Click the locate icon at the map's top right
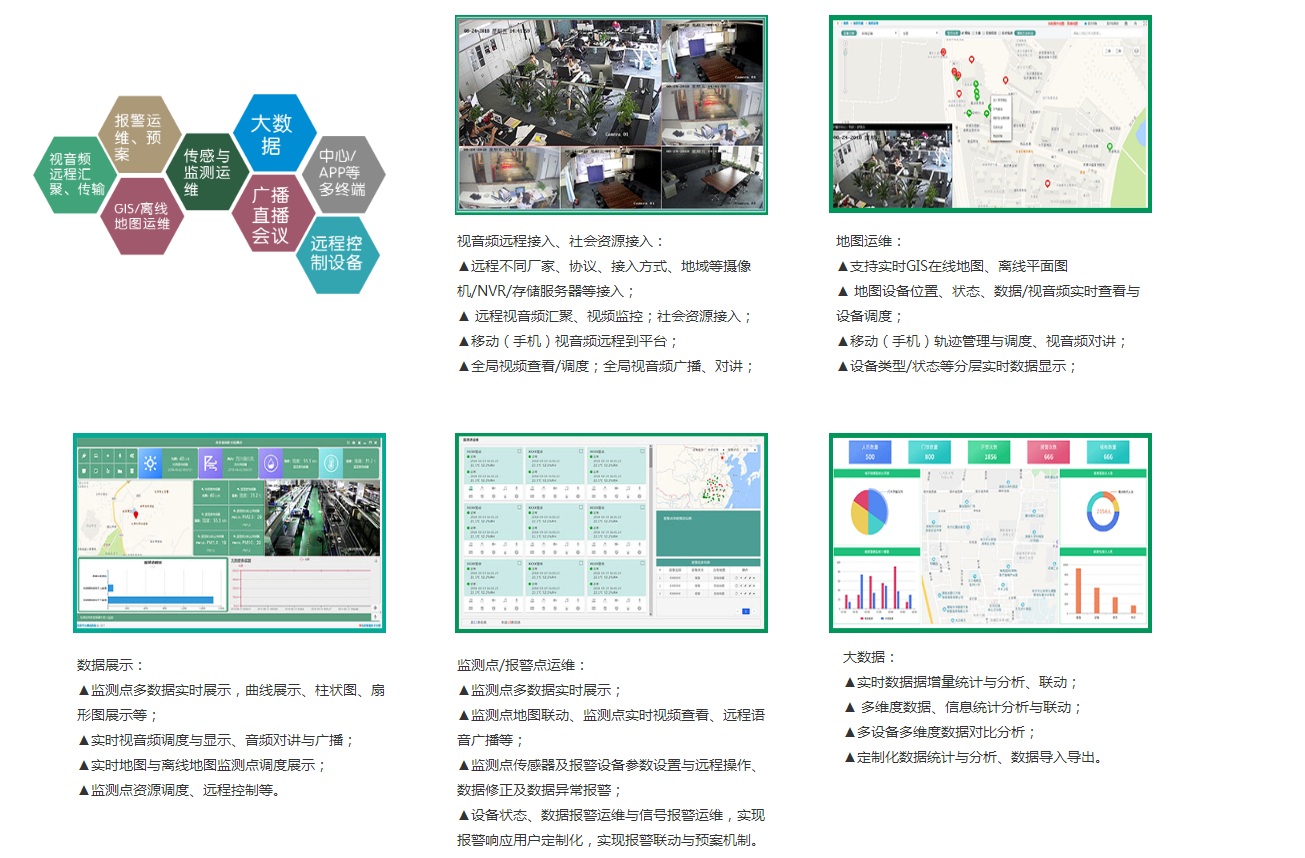1305x858 pixels. (1137, 50)
